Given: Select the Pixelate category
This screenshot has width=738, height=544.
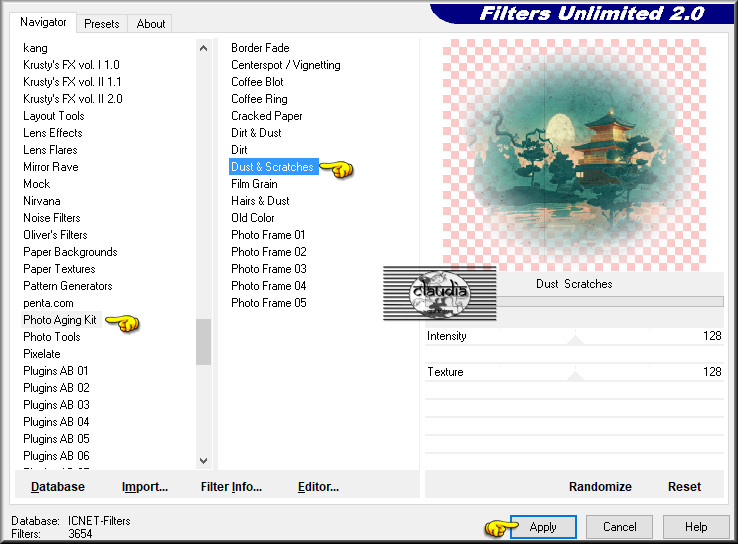Looking at the screenshot, I should 42,354.
